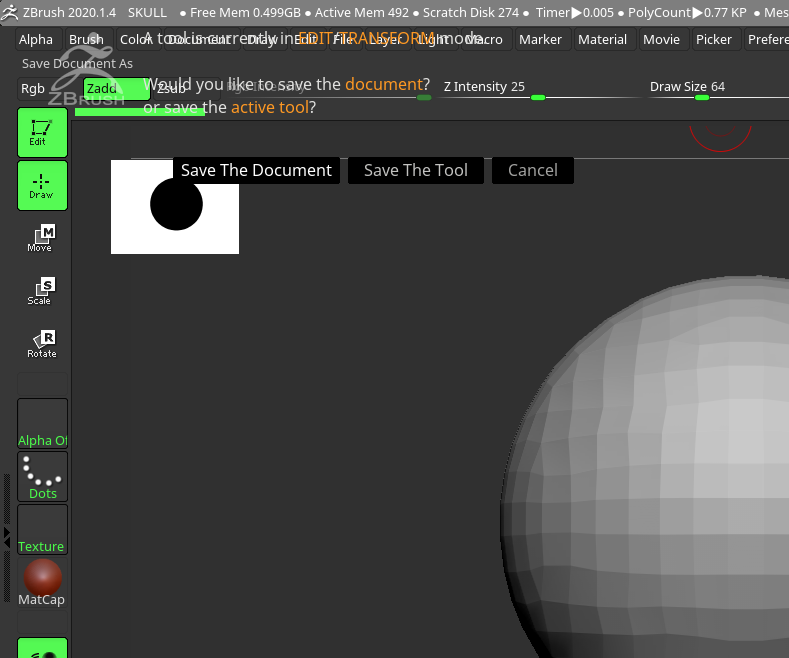Click the PolyCount readout in title bar

pyautogui.click(x=687, y=13)
